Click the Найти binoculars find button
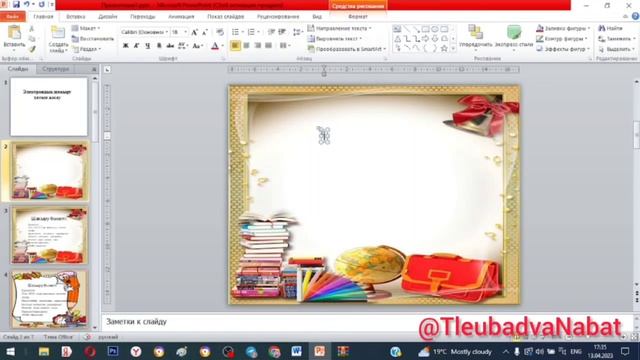The image size is (640, 360). tap(611, 28)
